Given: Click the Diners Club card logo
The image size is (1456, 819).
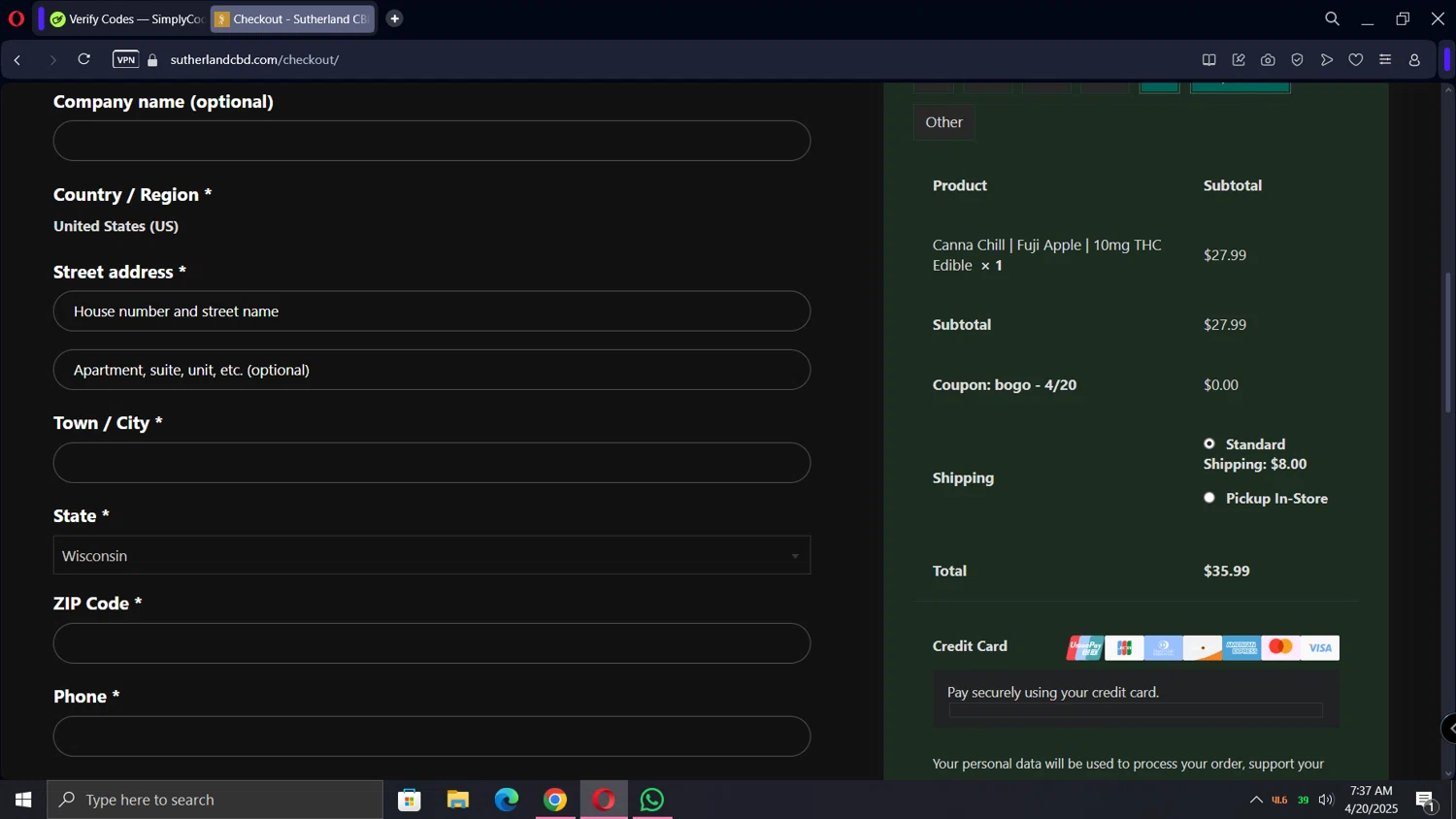Looking at the screenshot, I should coord(1163,647).
